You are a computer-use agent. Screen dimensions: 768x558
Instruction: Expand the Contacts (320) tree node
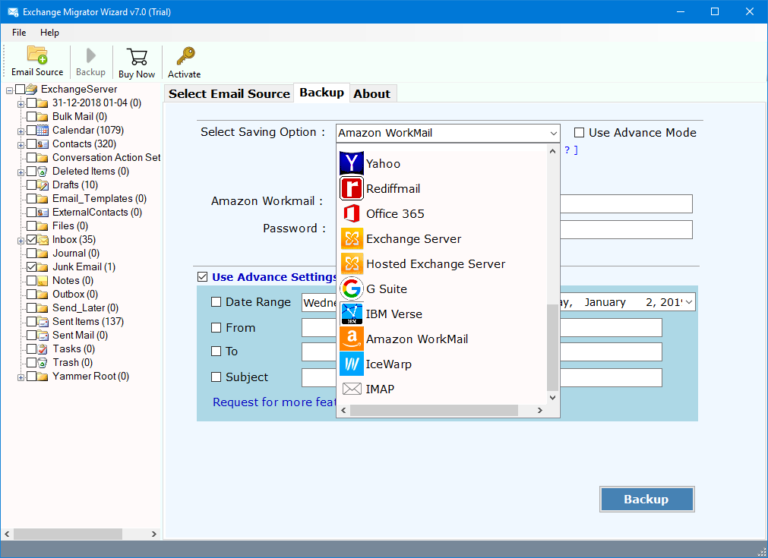click(x=21, y=145)
